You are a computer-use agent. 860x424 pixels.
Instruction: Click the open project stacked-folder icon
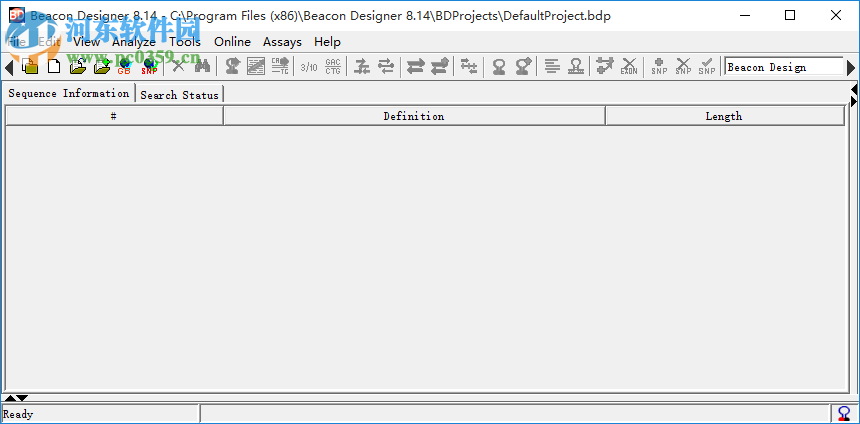coord(30,66)
